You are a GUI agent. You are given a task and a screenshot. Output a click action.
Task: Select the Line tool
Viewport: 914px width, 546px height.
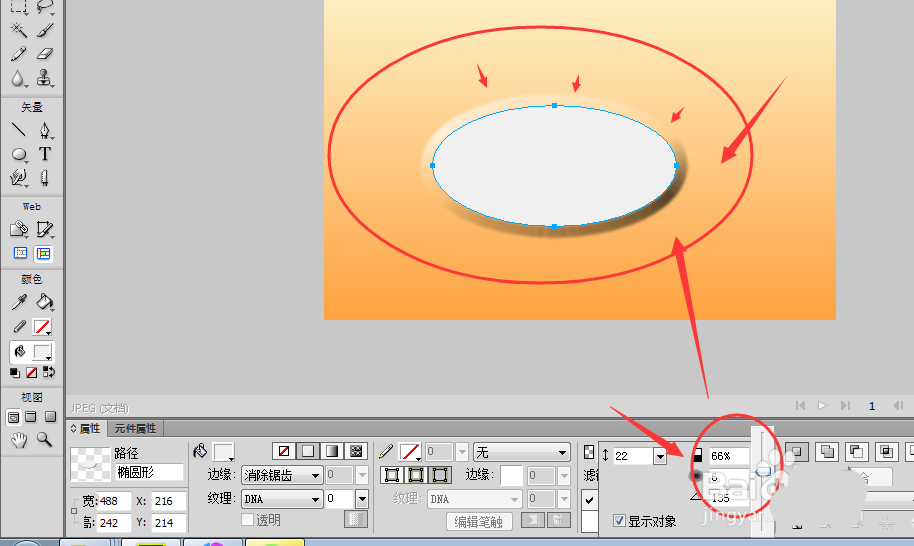[19, 130]
